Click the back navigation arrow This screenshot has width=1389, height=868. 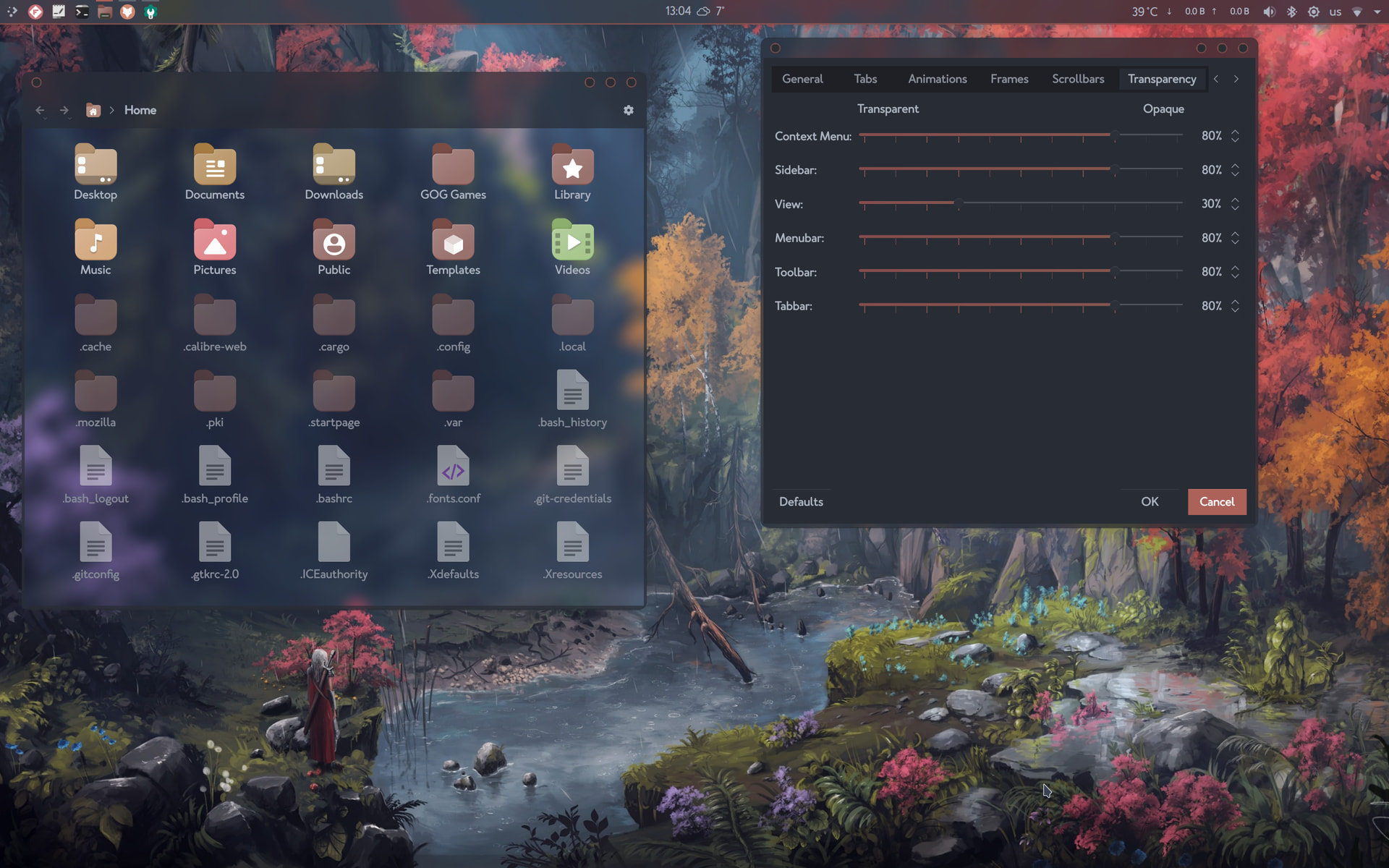click(x=40, y=110)
